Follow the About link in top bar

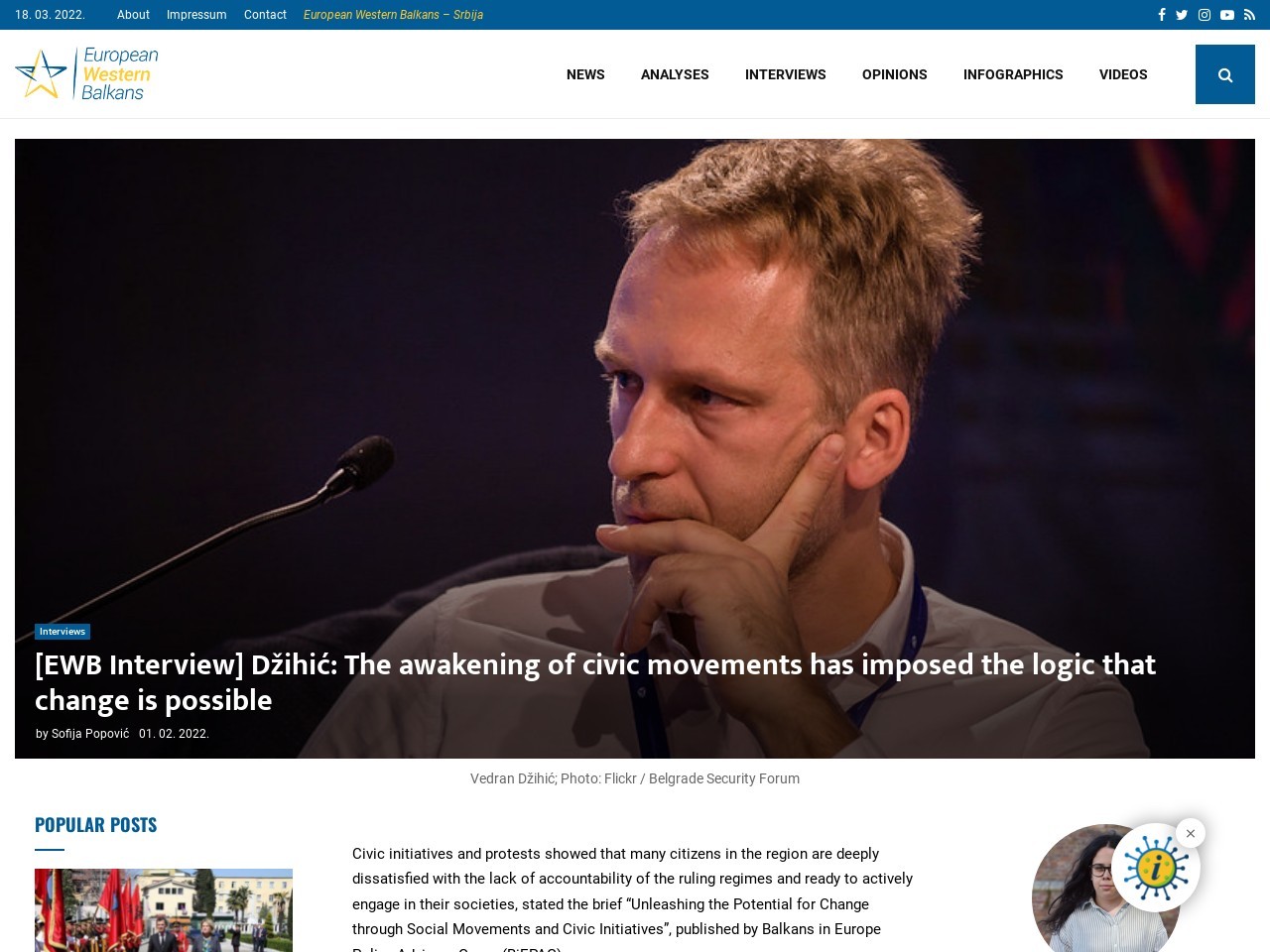(133, 15)
